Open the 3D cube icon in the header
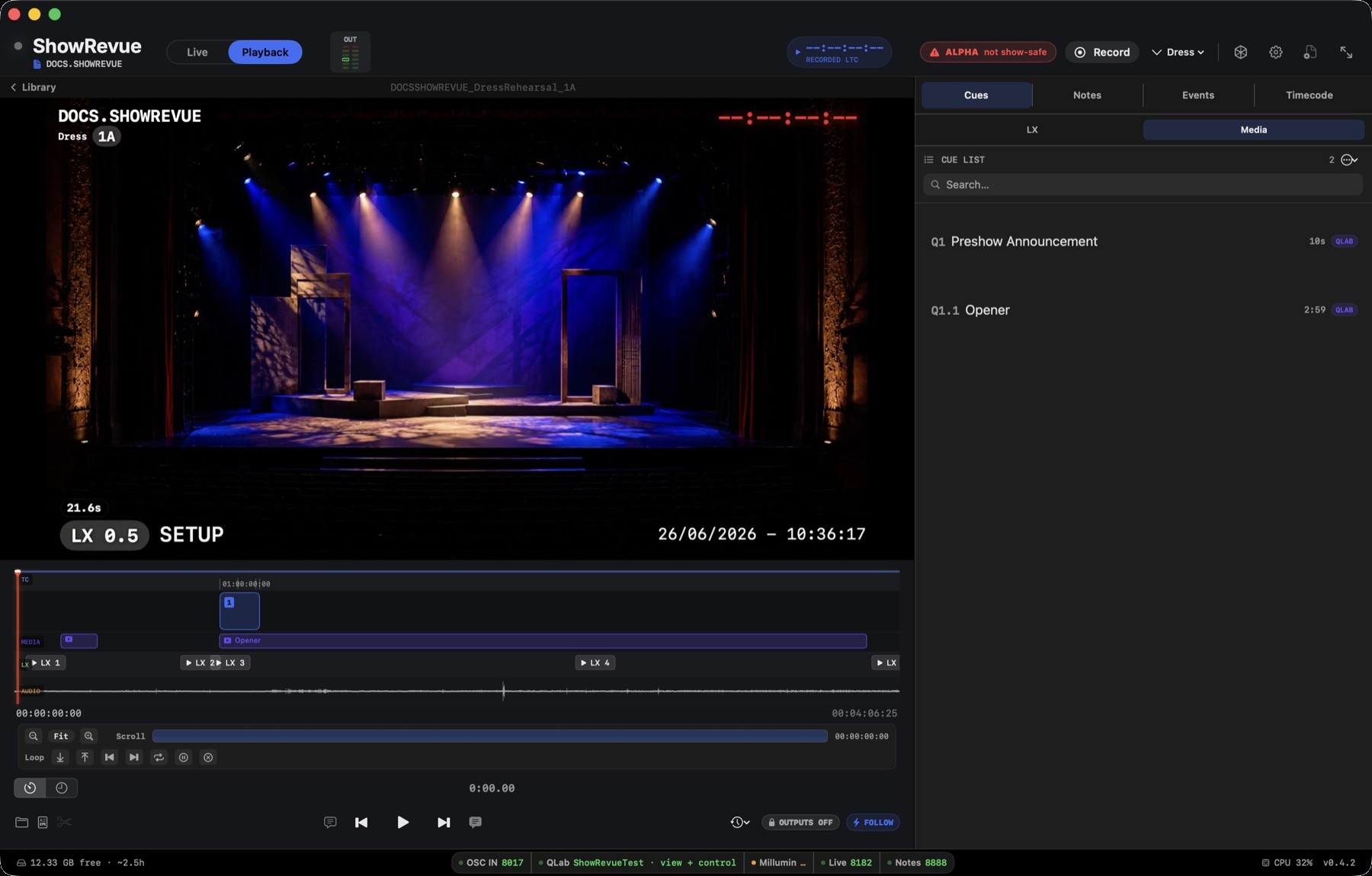Screen dimensions: 1372x876 coord(1241,52)
